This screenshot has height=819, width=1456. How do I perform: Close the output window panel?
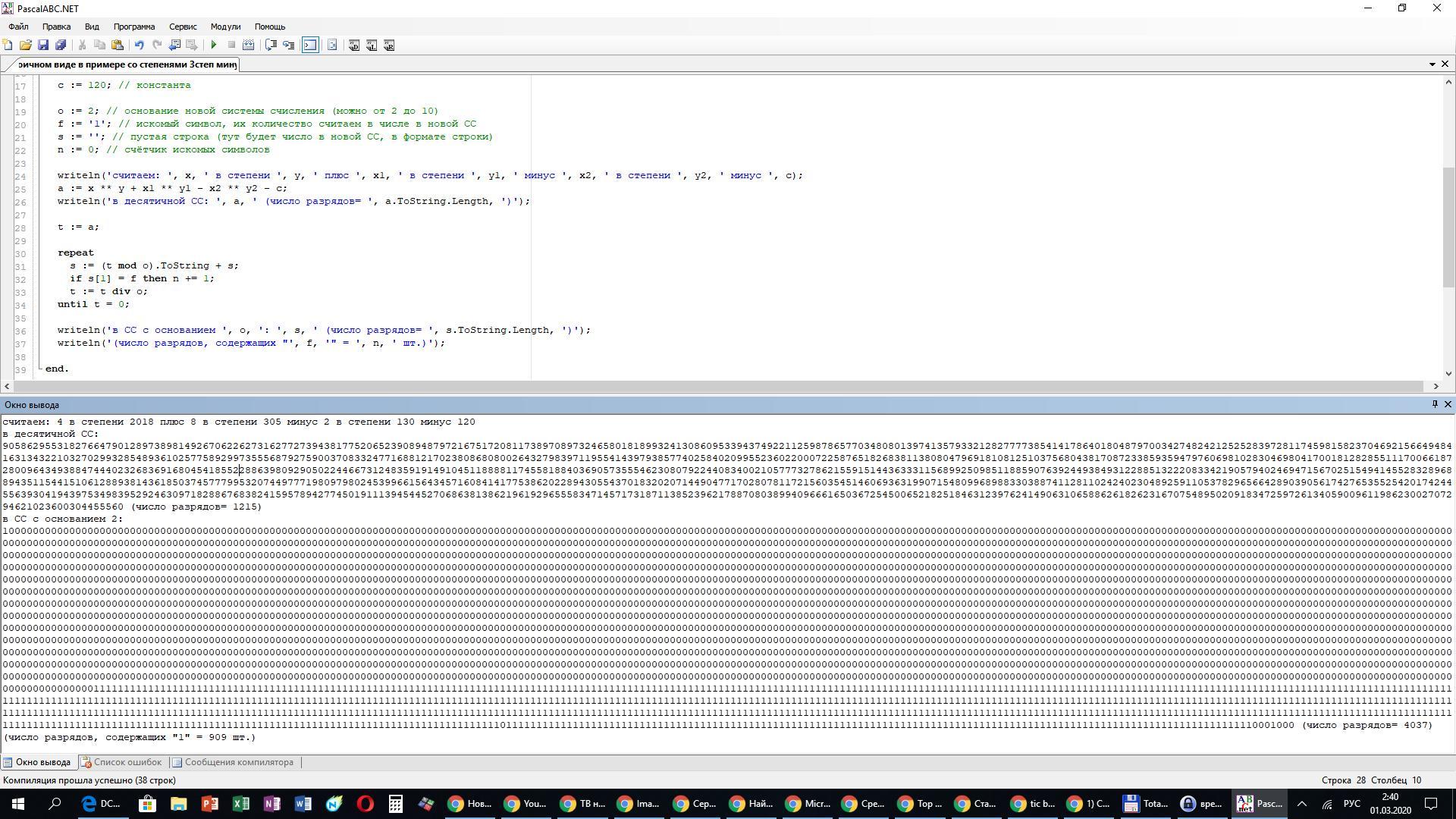coord(1447,404)
